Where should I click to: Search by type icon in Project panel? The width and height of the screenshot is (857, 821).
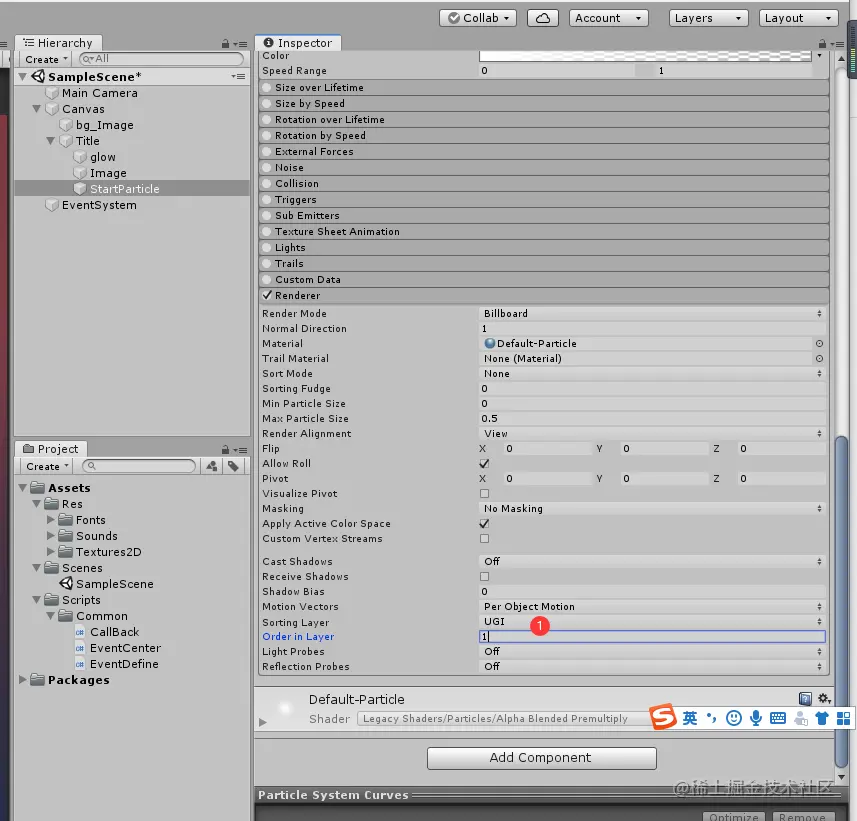tap(212, 466)
